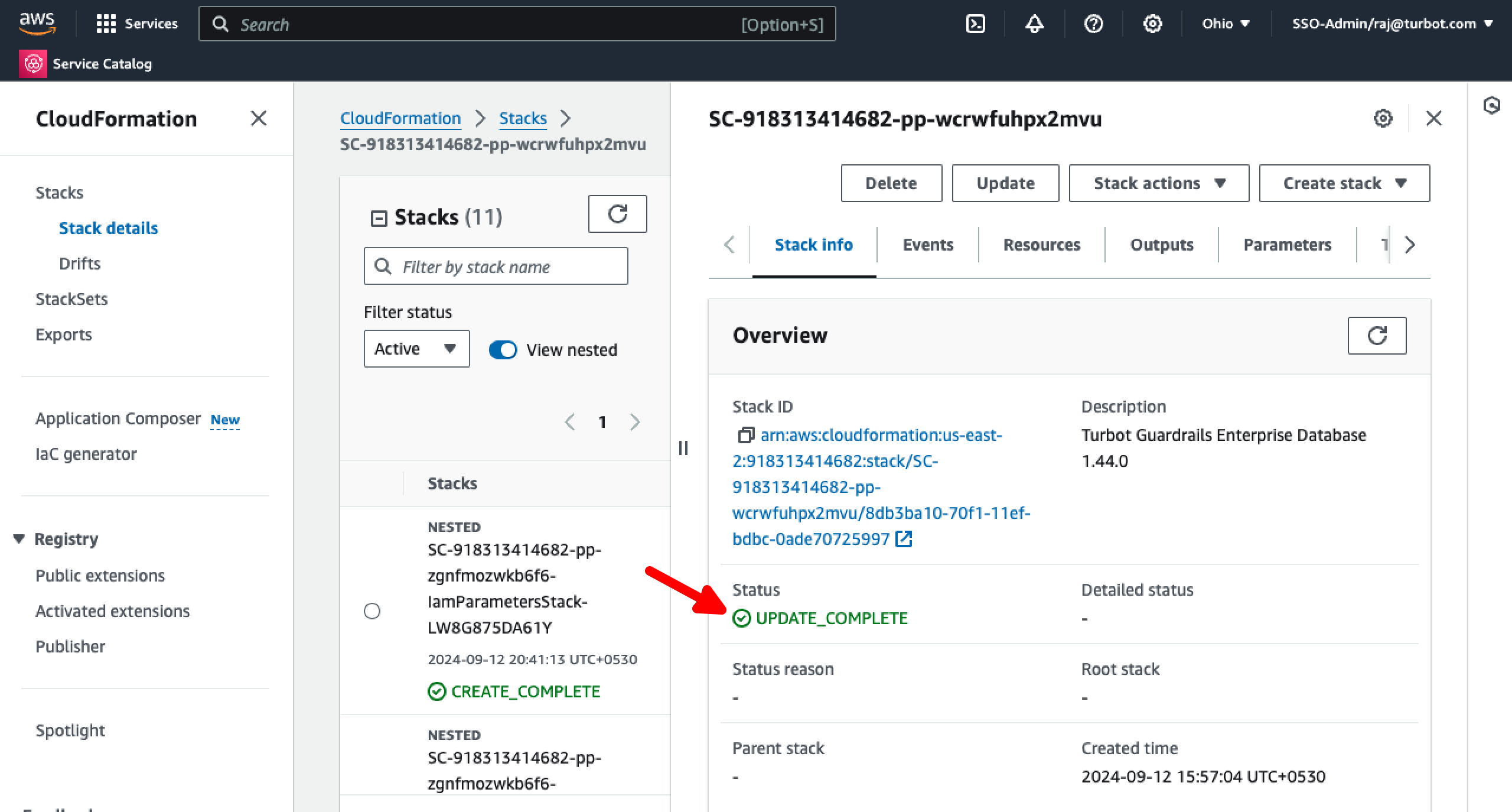Open the Ohio region selector

click(x=1226, y=24)
